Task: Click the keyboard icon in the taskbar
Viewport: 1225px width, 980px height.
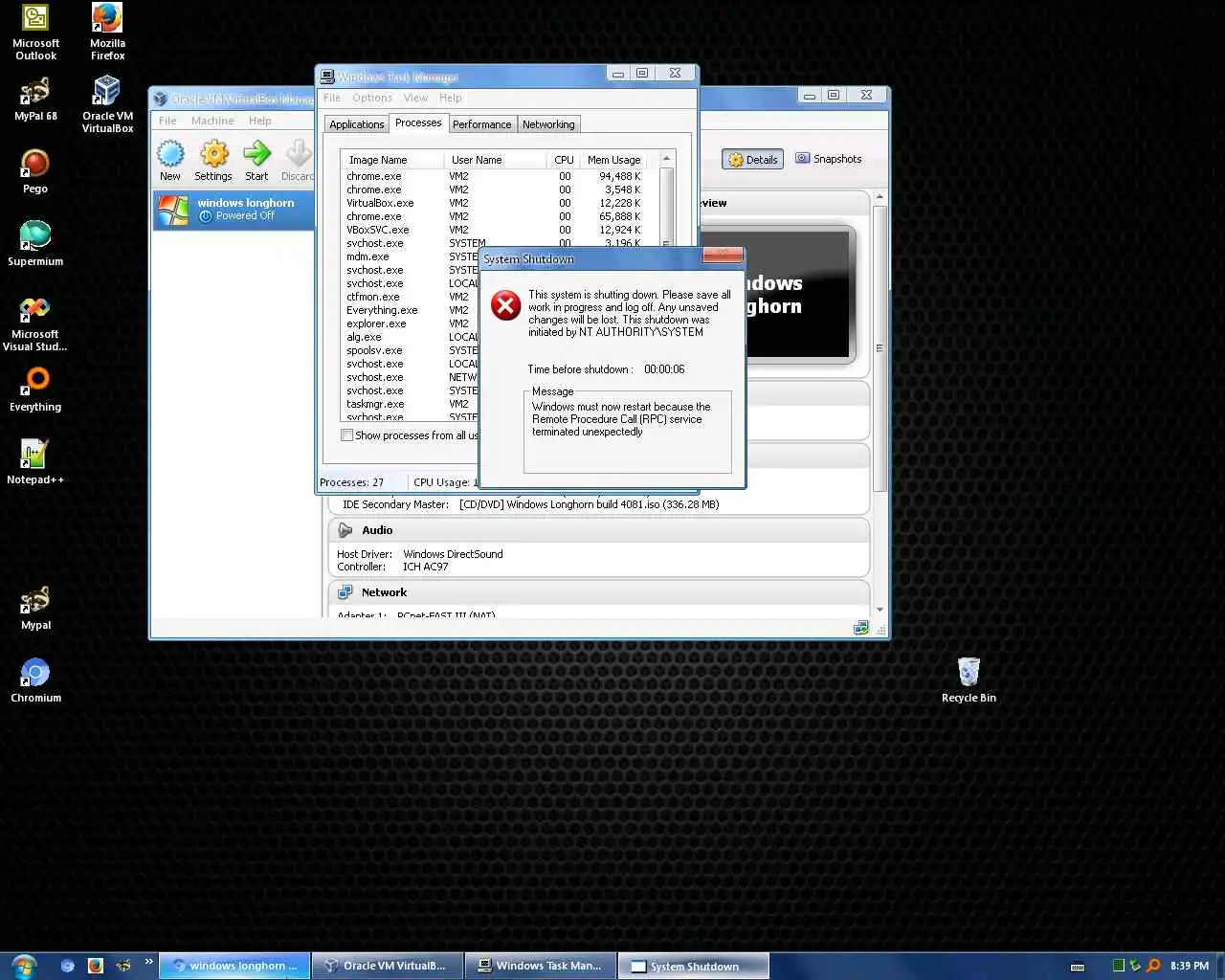Action: pyautogui.click(x=1077, y=967)
